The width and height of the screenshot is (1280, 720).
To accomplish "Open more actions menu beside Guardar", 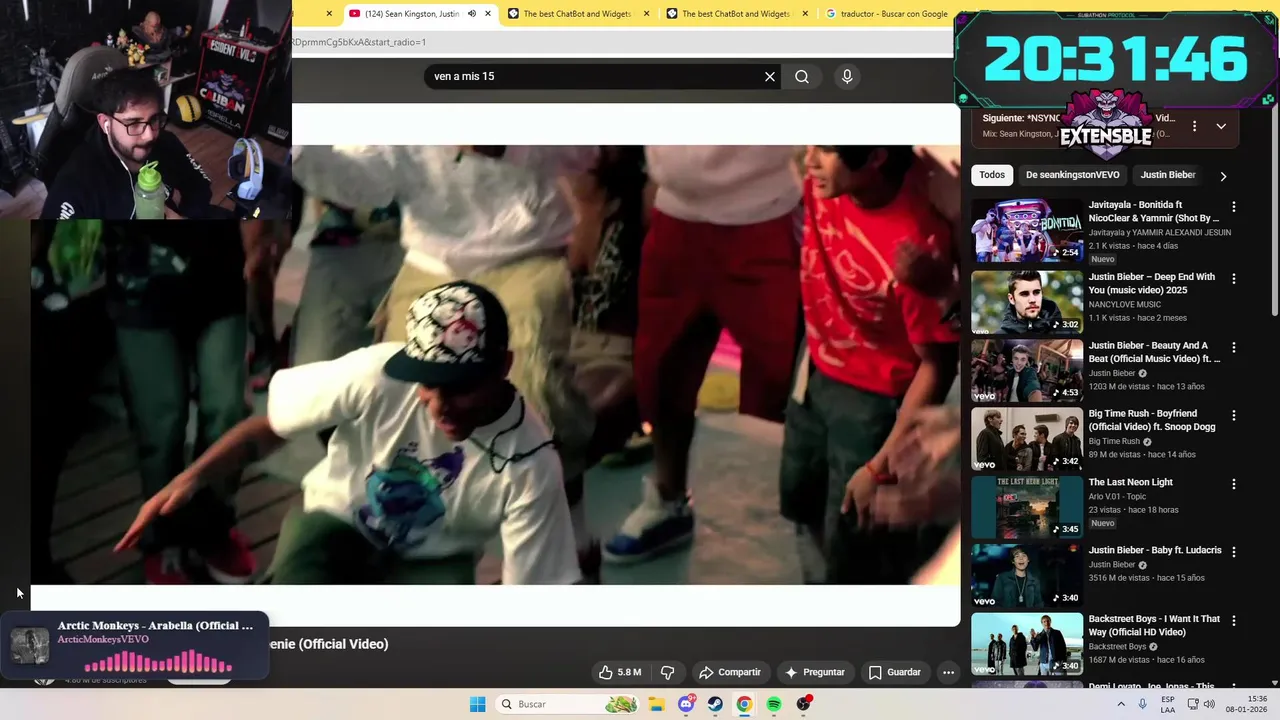I will [948, 672].
